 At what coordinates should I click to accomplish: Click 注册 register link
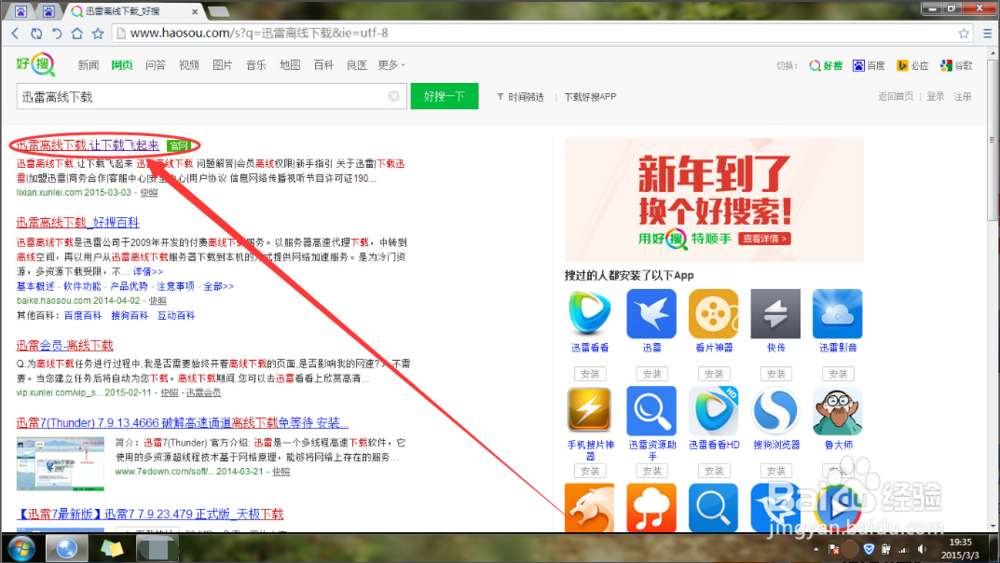tap(962, 97)
